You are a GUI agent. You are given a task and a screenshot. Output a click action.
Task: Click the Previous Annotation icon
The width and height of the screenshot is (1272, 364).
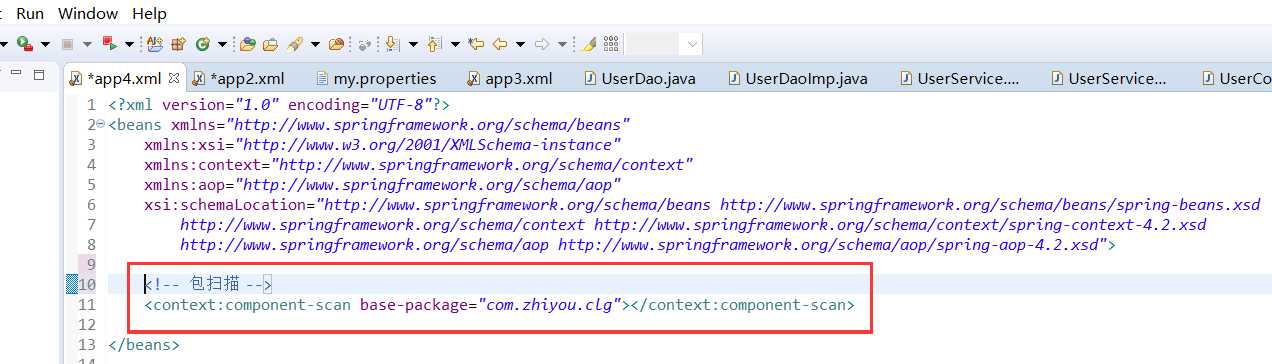434,44
